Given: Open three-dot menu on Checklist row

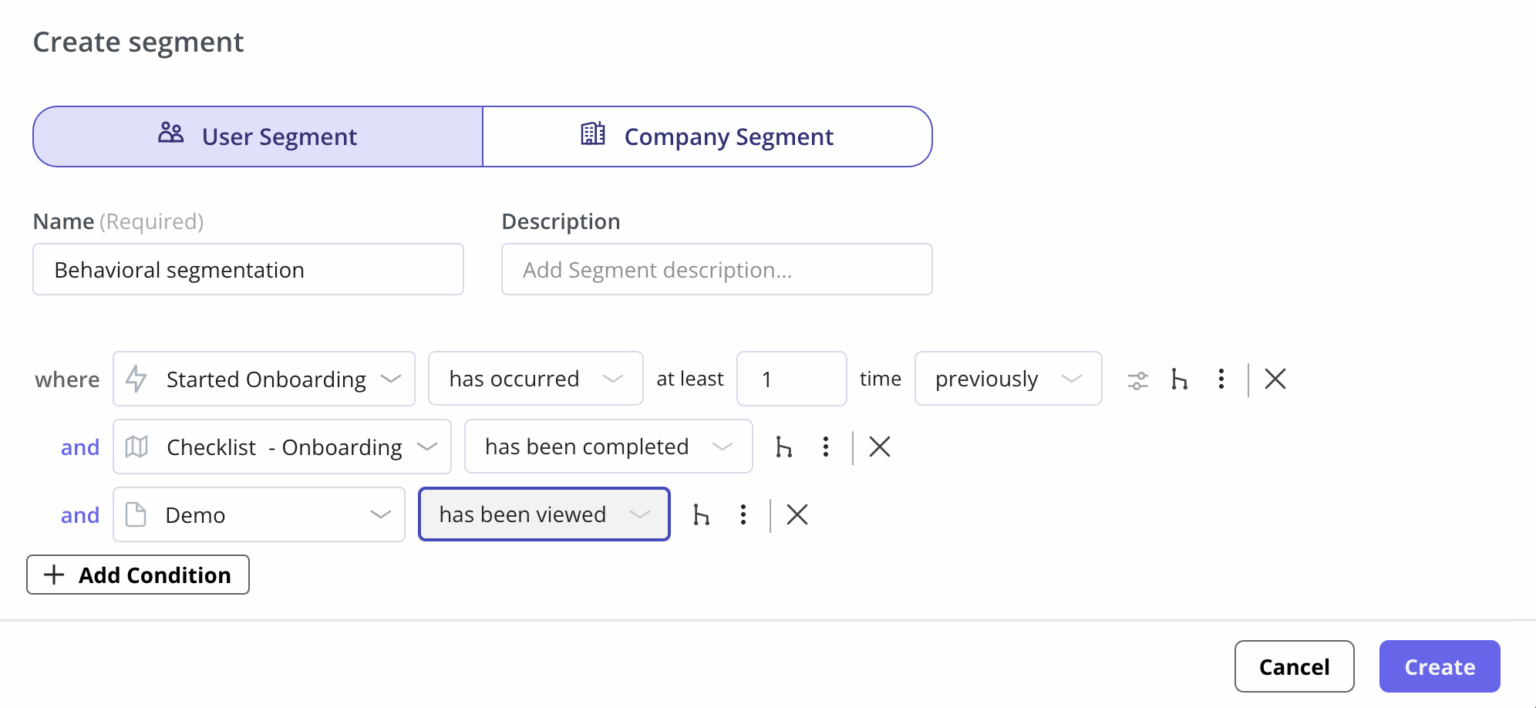Looking at the screenshot, I should (x=825, y=447).
